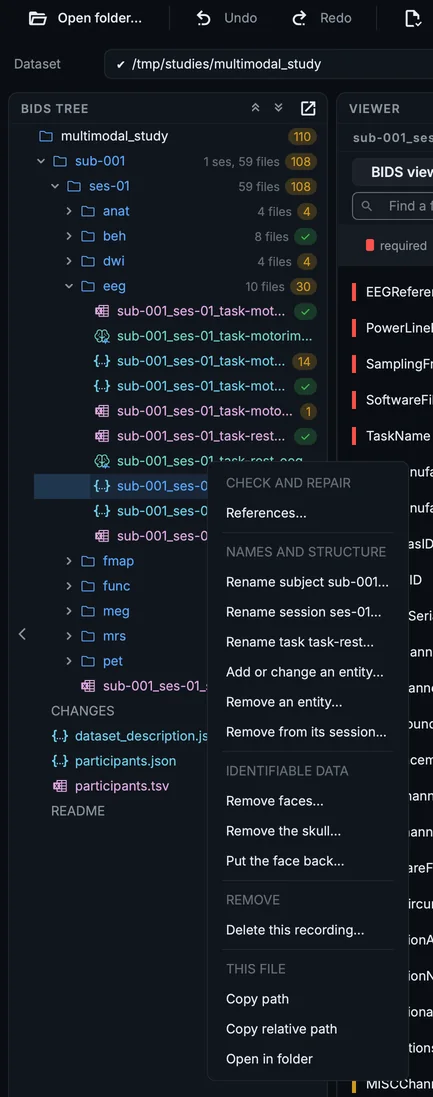Toggle the red required legend chip
The width and height of the screenshot is (433, 1097).
tap(397, 246)
